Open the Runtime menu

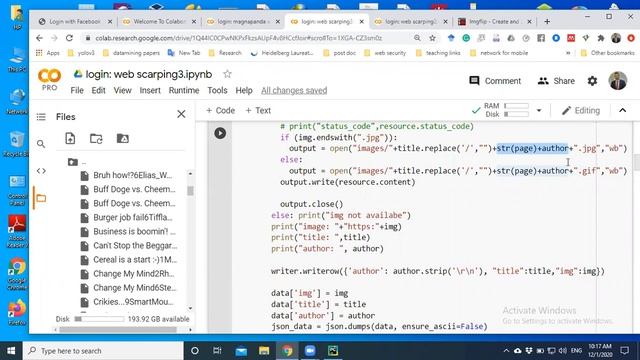click(x=184, y=90)
